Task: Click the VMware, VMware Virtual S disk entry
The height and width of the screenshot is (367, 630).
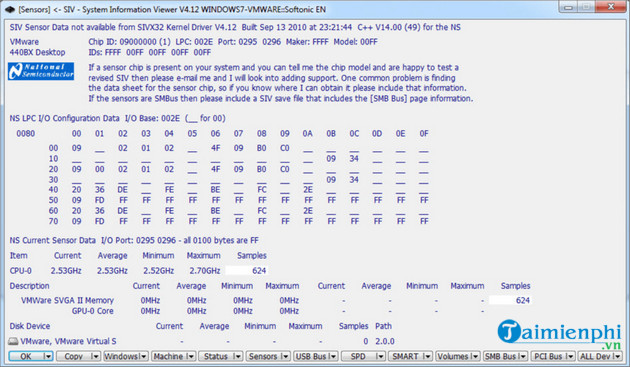Action: tap(68, 341)
